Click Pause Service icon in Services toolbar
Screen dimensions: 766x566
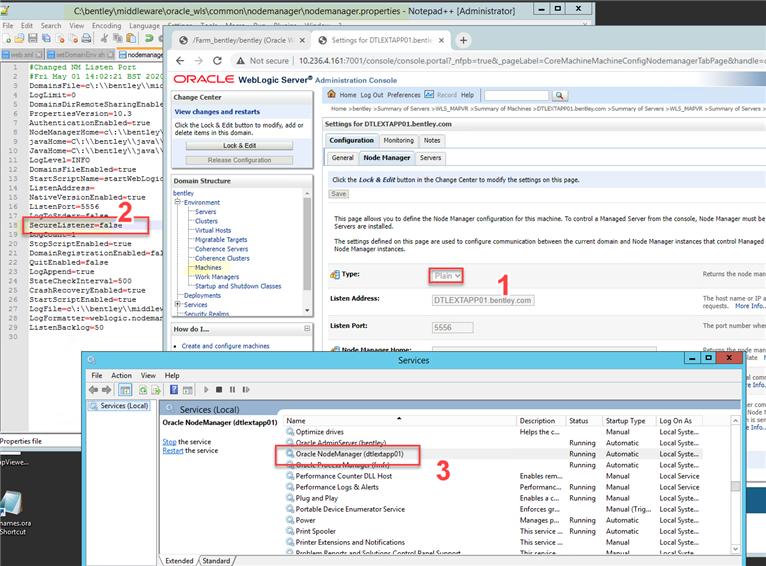(233, 390)
